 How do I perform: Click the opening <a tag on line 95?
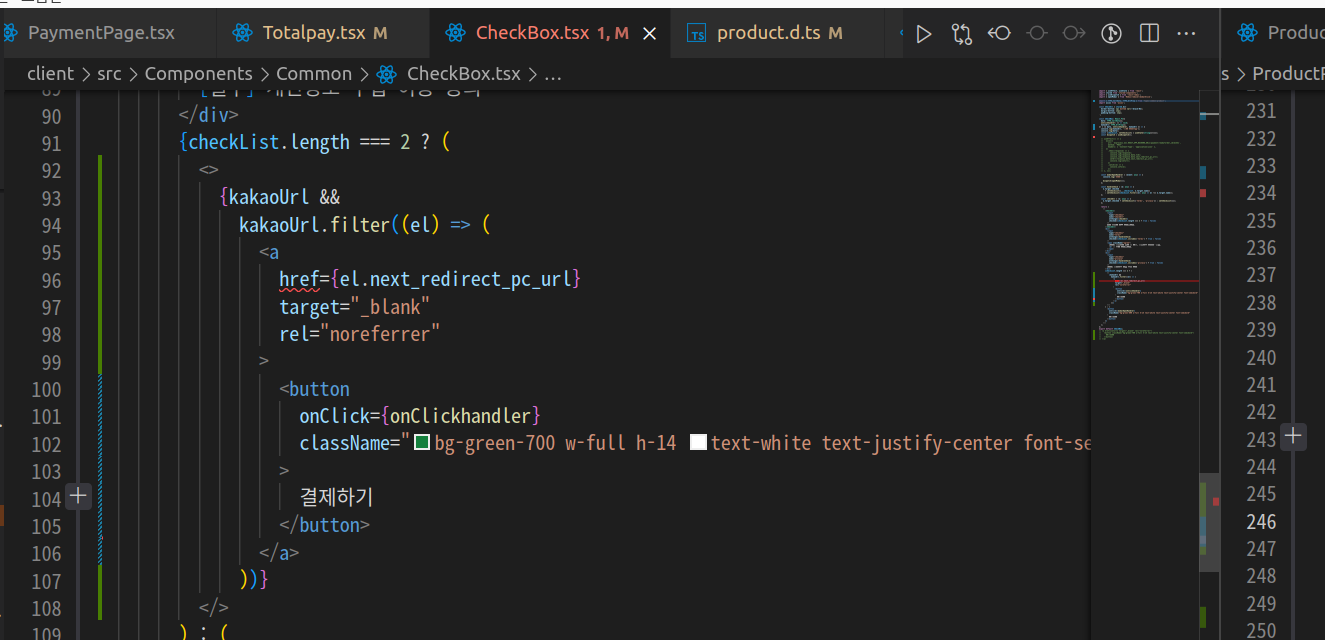(x=269, y=252)
